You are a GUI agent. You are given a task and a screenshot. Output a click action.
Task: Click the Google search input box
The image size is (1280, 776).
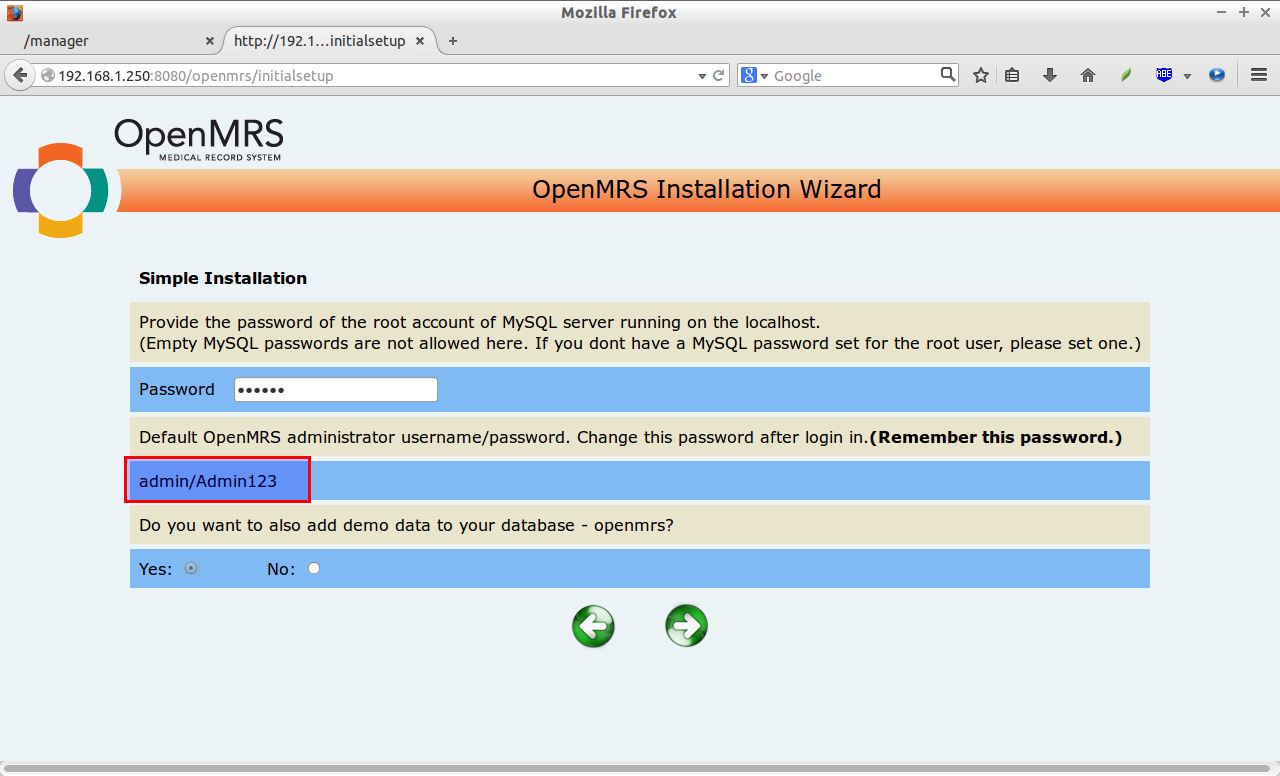click(855, 75)
